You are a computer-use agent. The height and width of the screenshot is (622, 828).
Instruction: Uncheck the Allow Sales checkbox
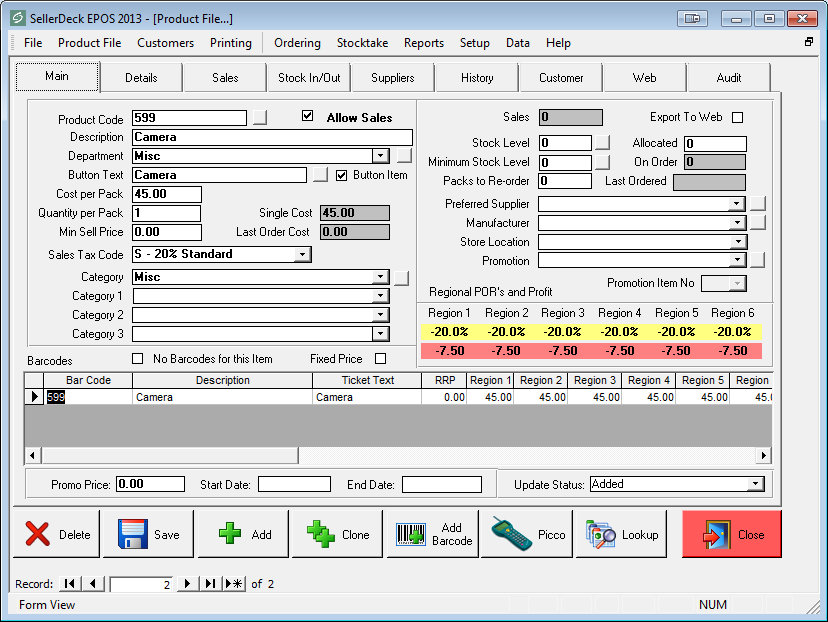[x=308, y=117]
